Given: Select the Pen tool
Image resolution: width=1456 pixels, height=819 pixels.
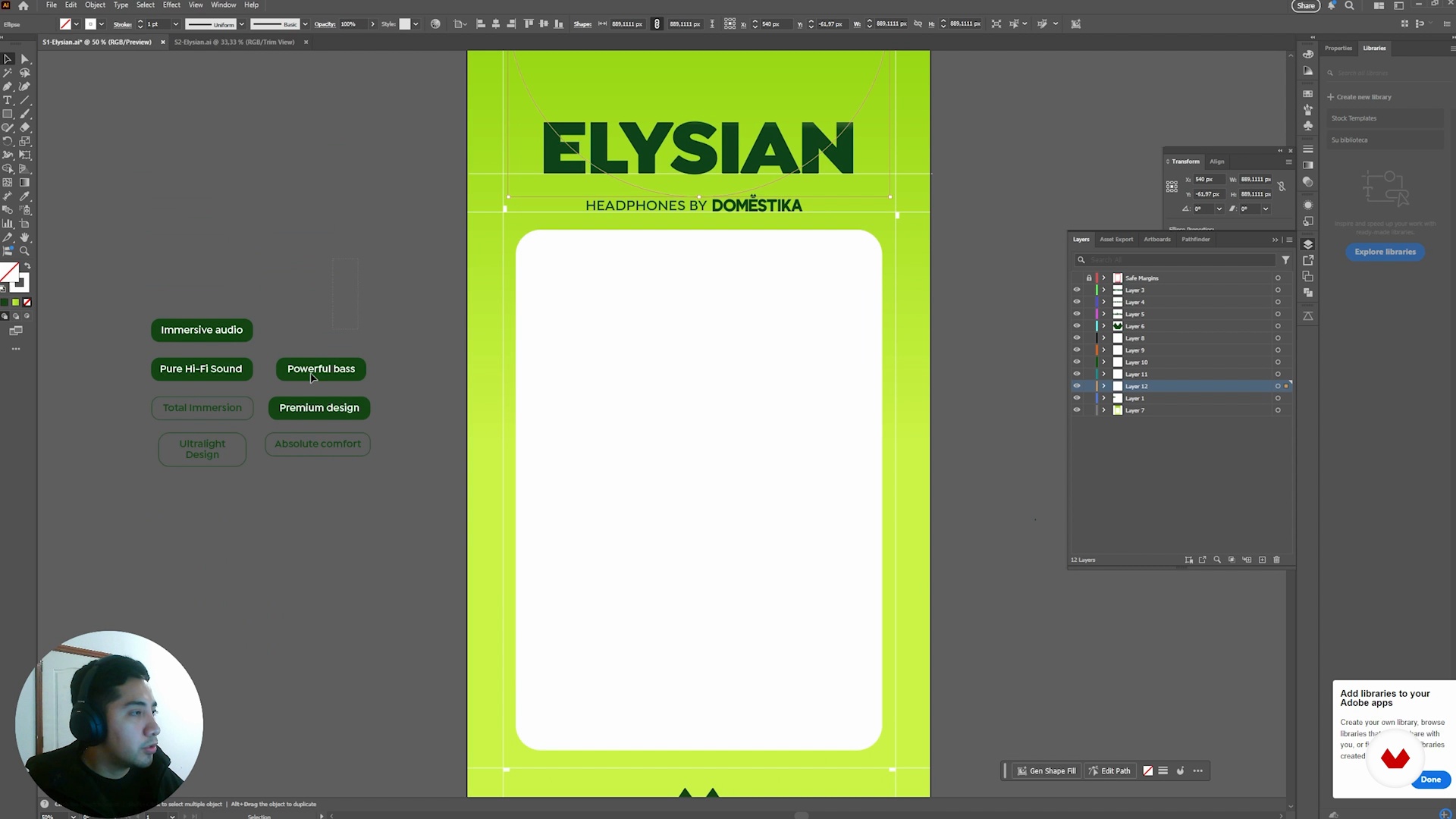Looking at the screenshot, I should 8,86.
